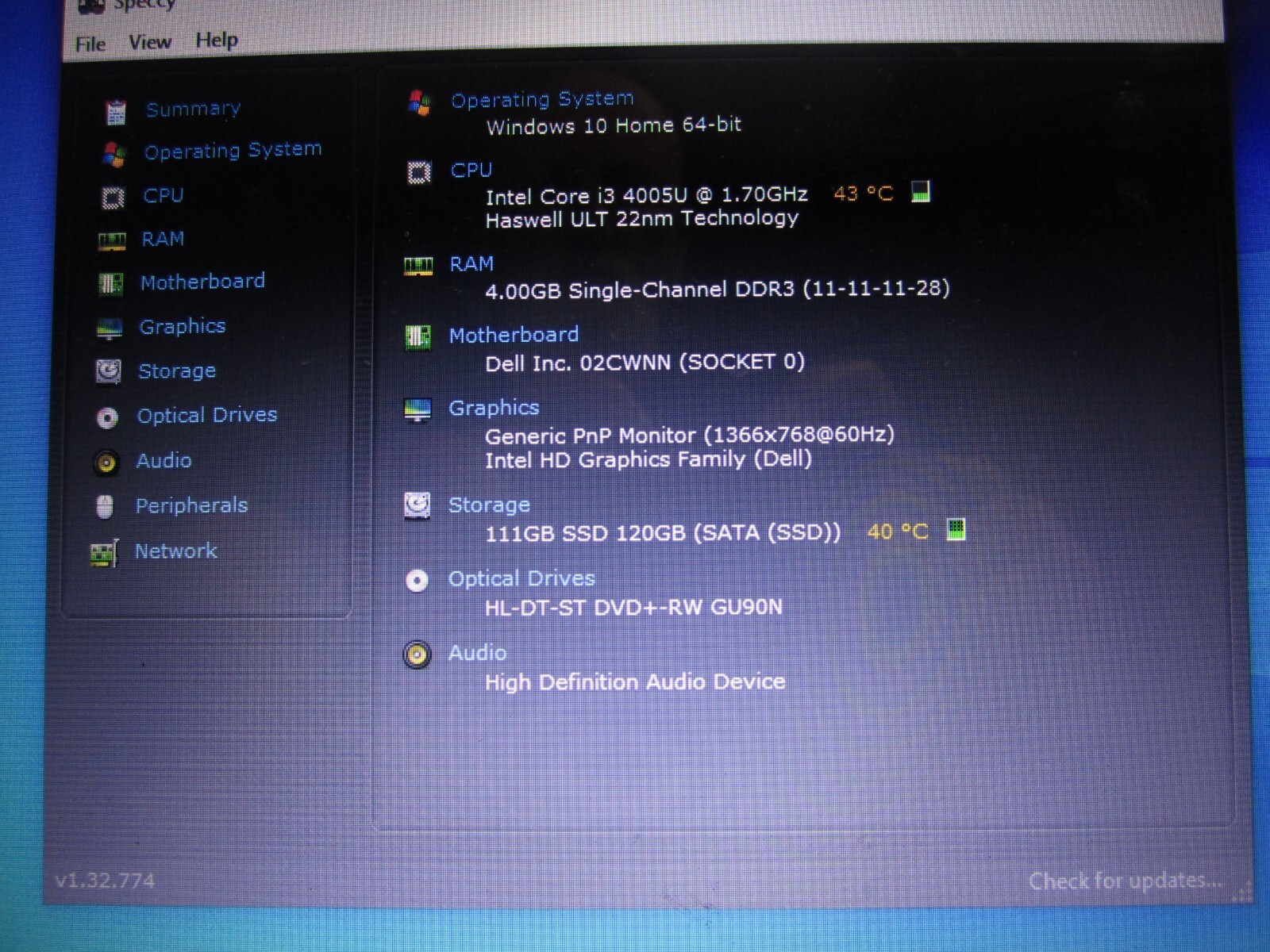Click the Graphics monitor icon in sidebar
The image size is (1270, 952).
point(110,328)
